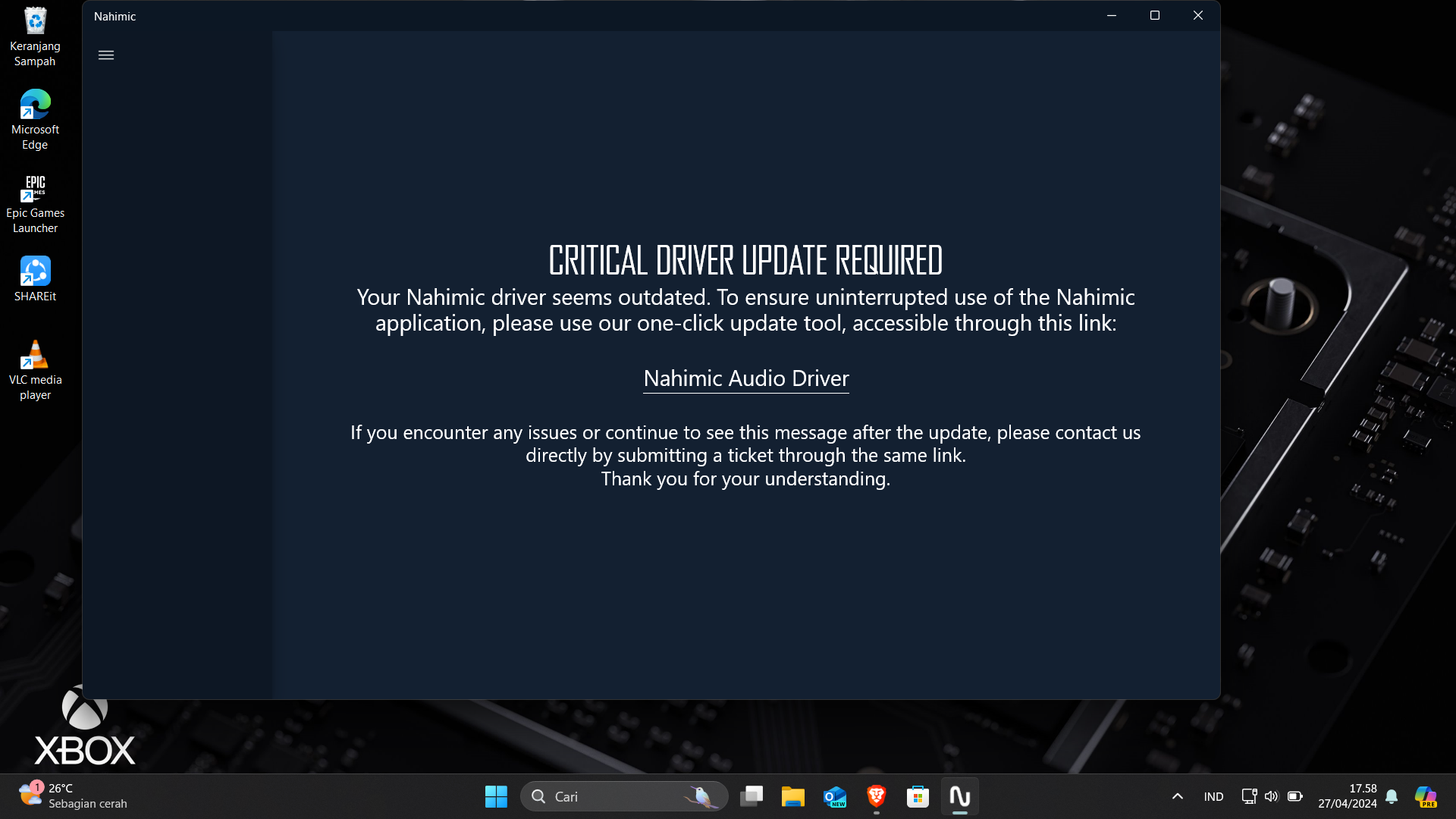Expand hidden system tray icons
The image size is (1456, 819).
click(1178, 796)
